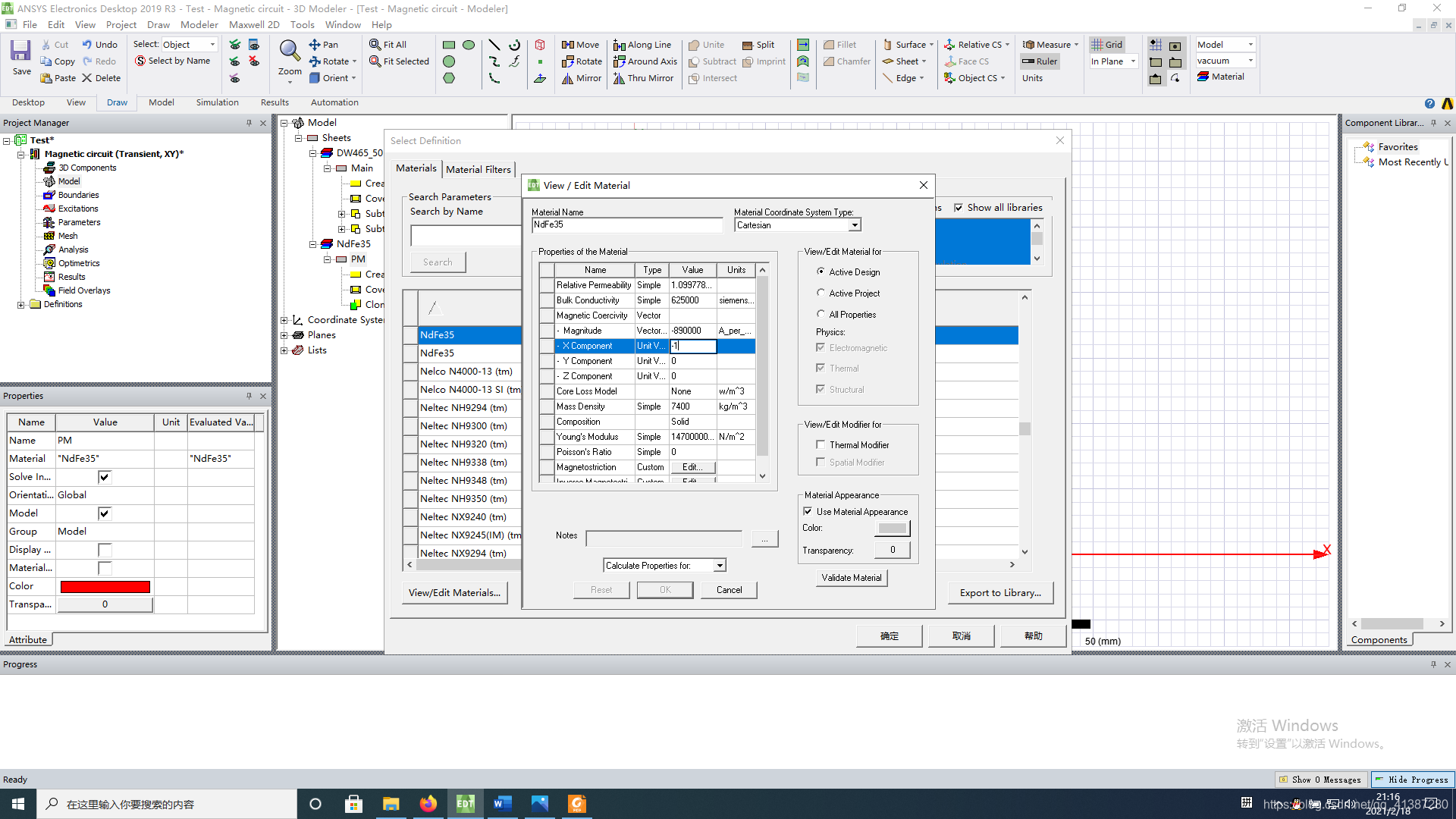Open File Explorer from the taskbar
Screen dimensions: 1456x819
[x=391, y=804]
